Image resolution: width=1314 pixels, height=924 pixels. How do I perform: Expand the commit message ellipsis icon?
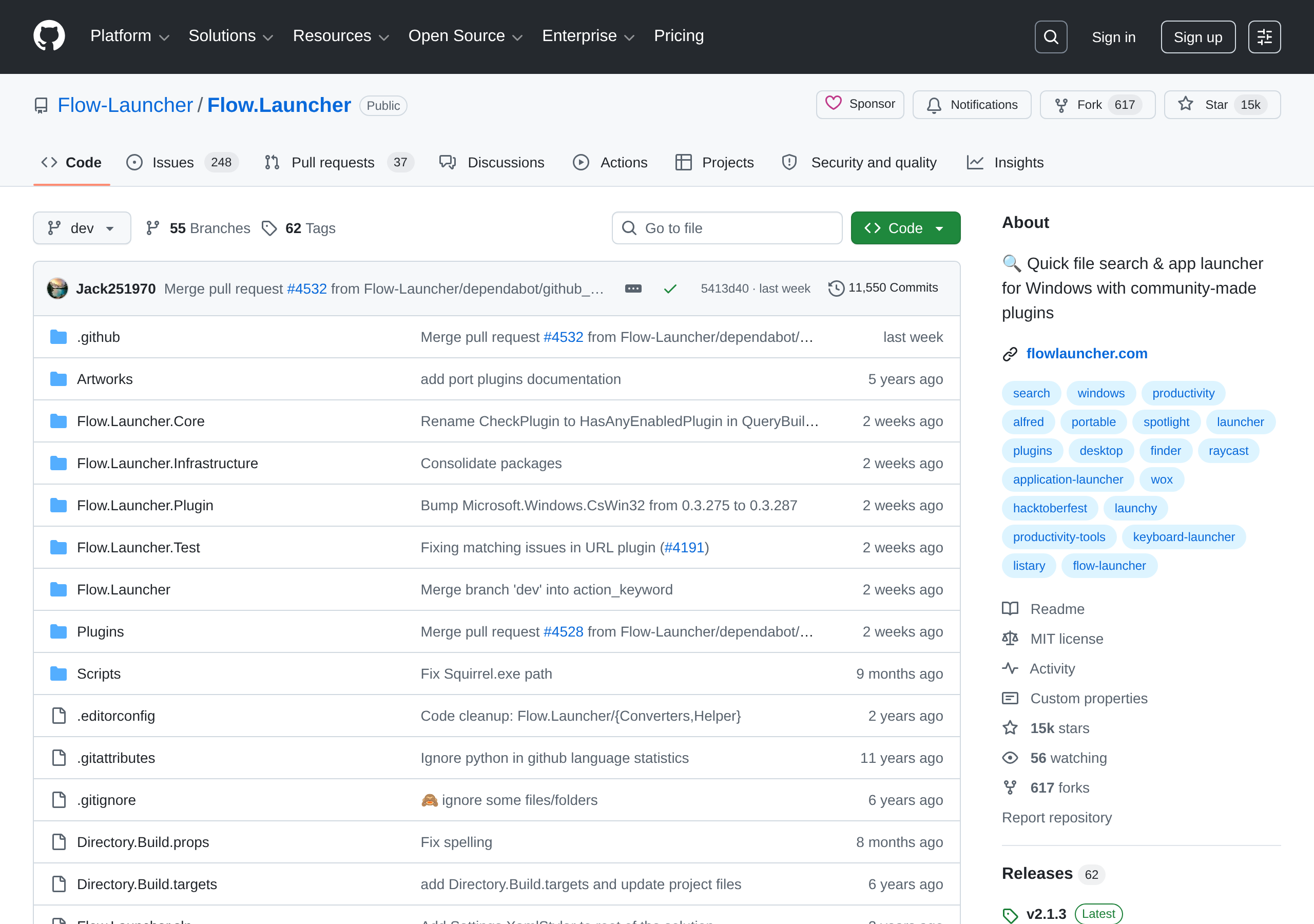click(633, 288)
